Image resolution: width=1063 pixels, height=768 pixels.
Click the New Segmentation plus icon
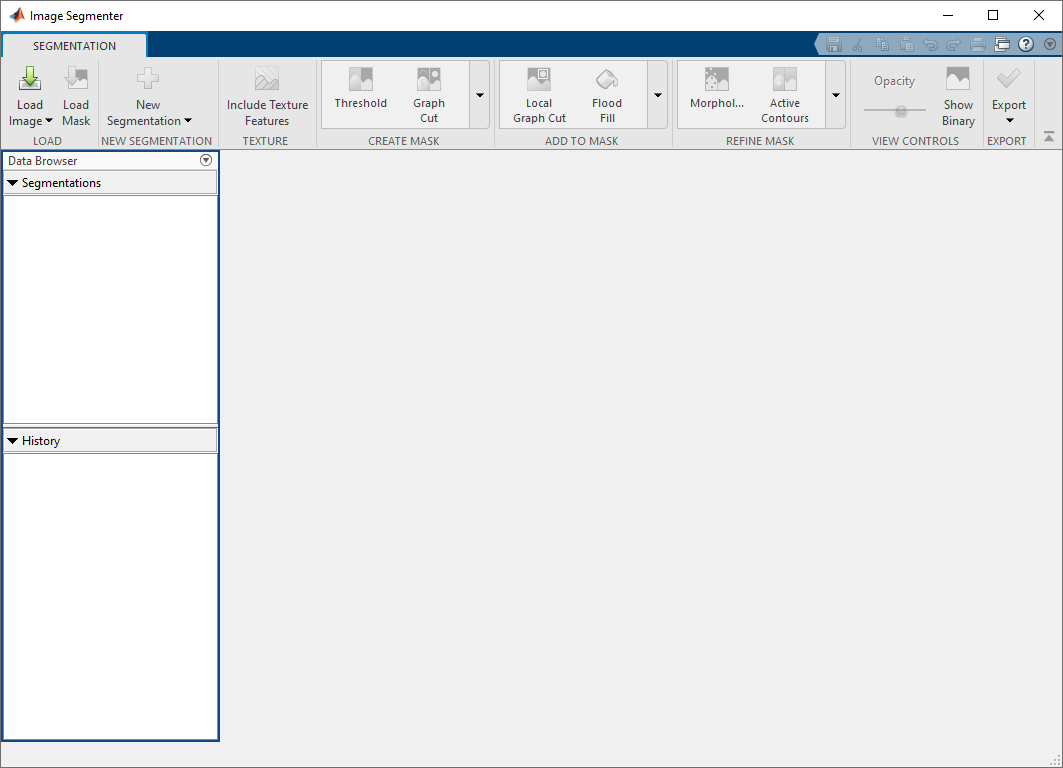pyautogui.click(x=148, y=79)
